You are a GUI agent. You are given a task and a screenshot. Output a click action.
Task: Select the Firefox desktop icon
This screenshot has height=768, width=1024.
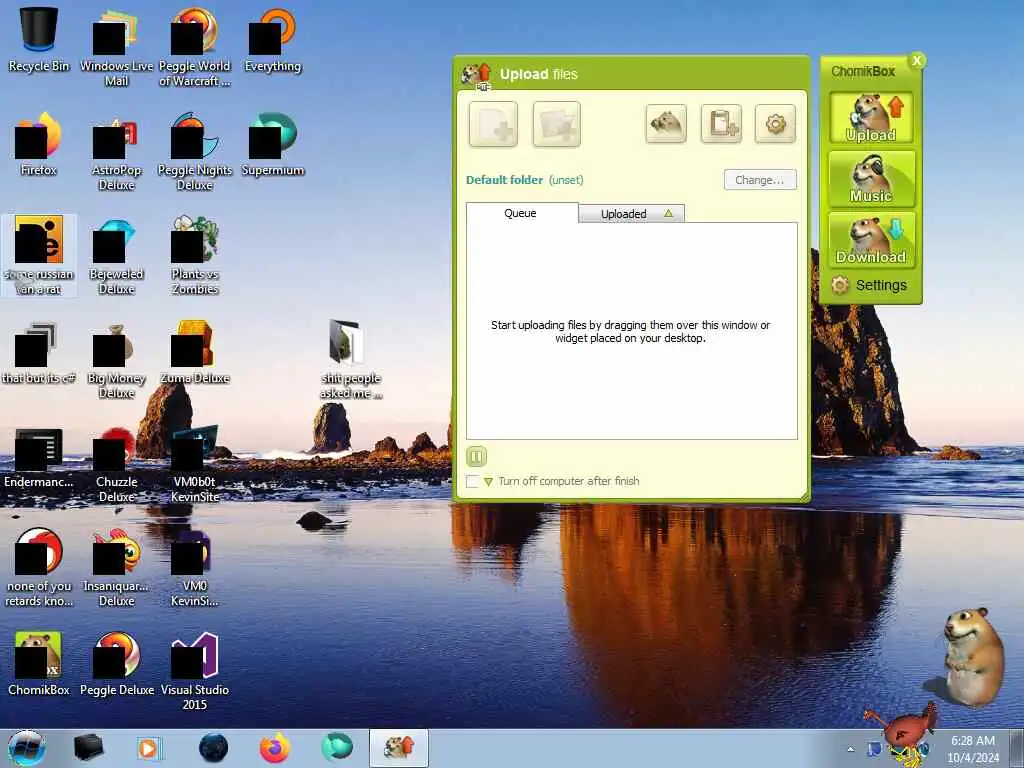39,144
